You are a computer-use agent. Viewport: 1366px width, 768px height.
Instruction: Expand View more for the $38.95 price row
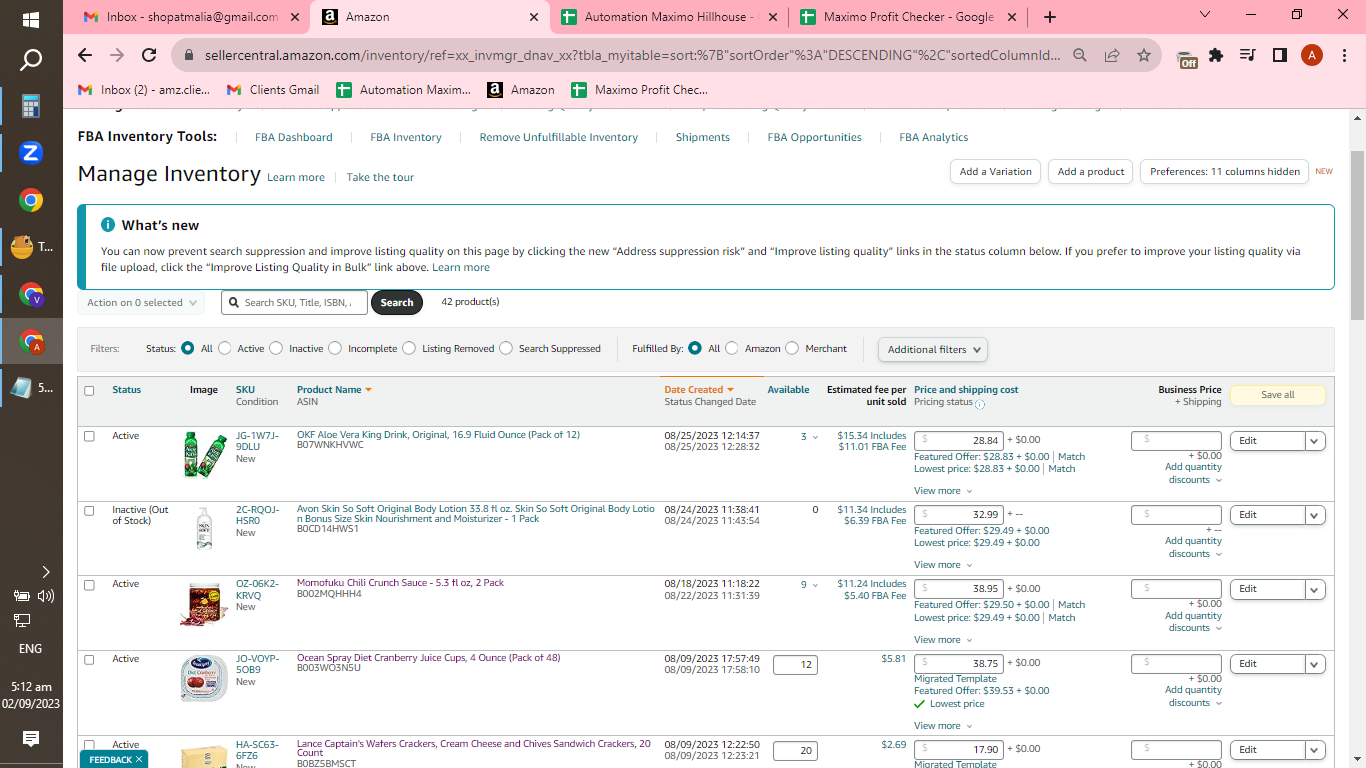coord(942,640)
